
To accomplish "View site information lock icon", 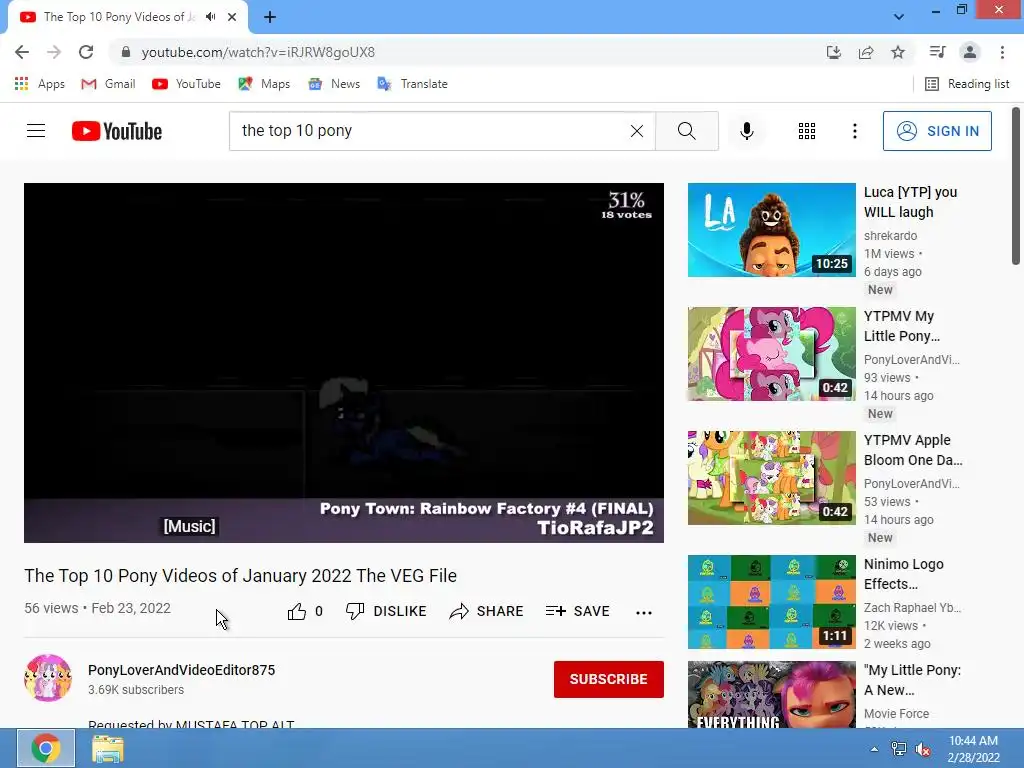I will pyautogui.click(x=126, y=52).
